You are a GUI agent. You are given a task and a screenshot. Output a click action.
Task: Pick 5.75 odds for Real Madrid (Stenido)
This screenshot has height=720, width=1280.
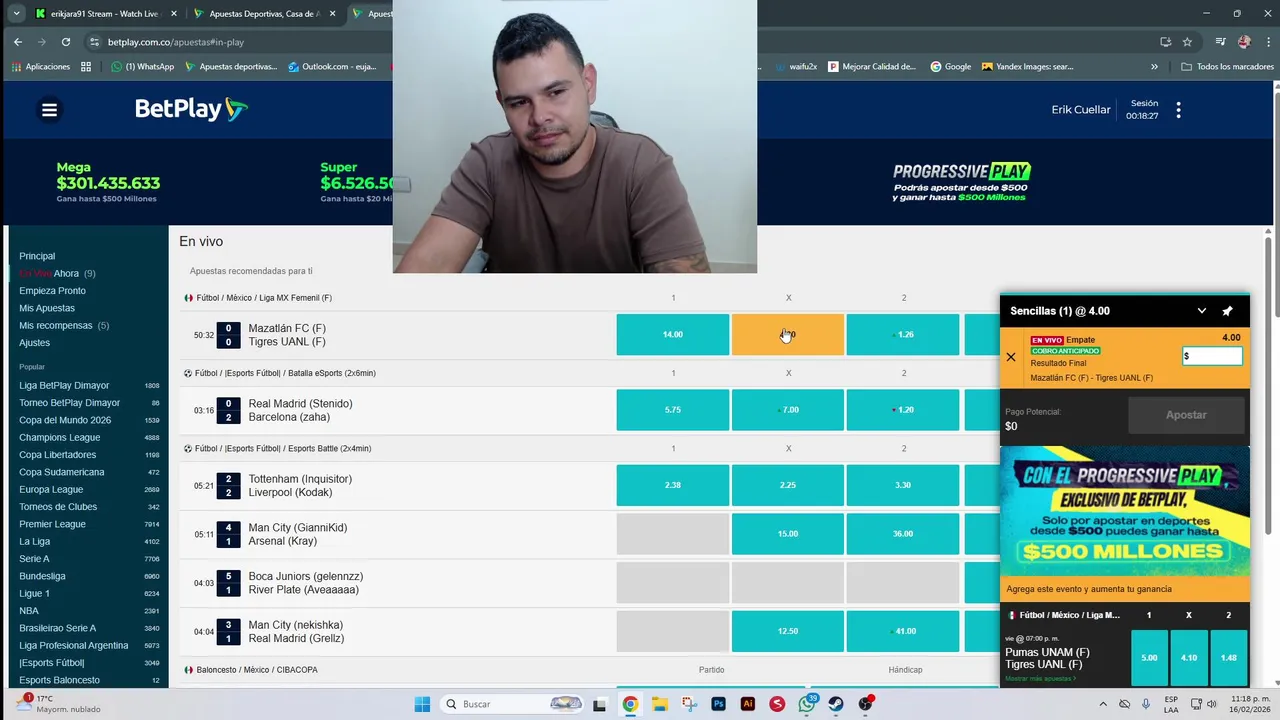[x=673, y=410]
